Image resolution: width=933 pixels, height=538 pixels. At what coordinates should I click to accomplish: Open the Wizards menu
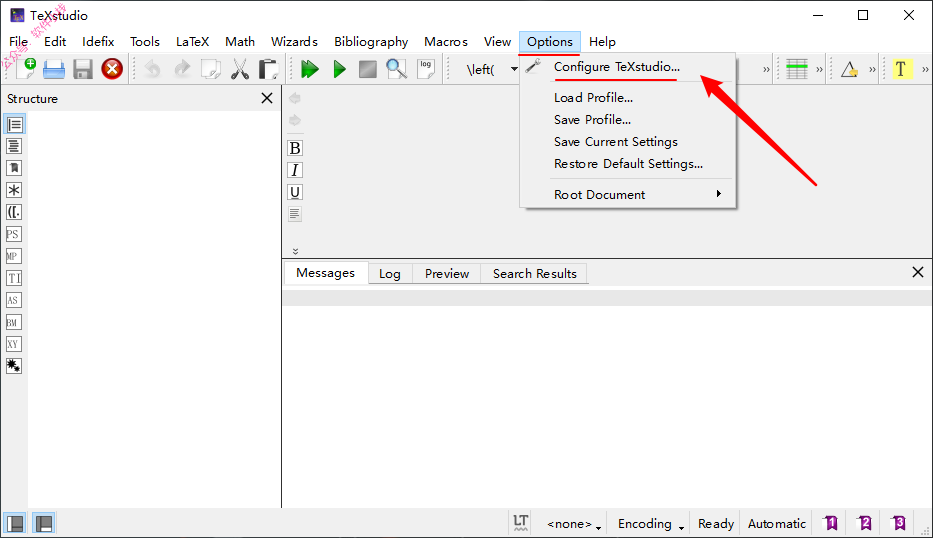point(294,42)
